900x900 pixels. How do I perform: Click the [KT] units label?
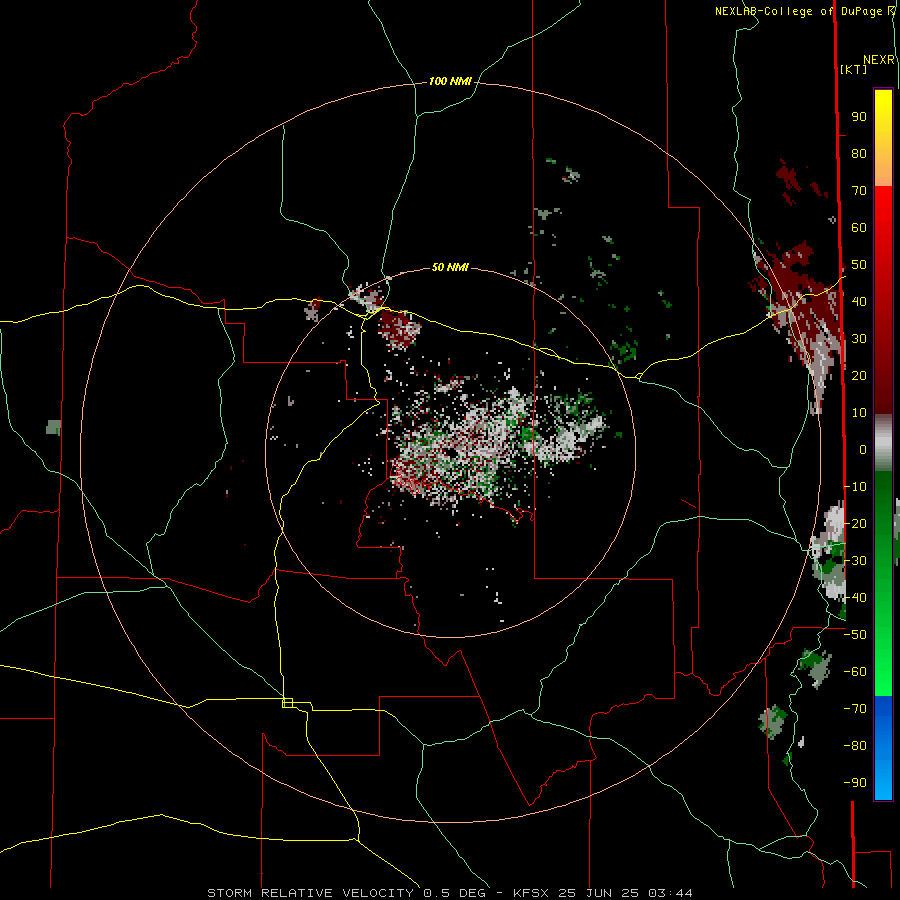tap(853, 69)
